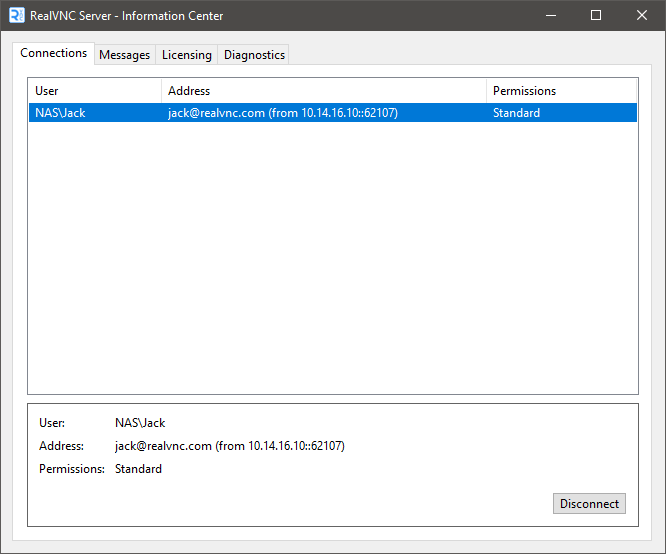This screenshot has width=666, height=554.
Task: Switch to the Connections tab
Action: click(x=54, y=53)
